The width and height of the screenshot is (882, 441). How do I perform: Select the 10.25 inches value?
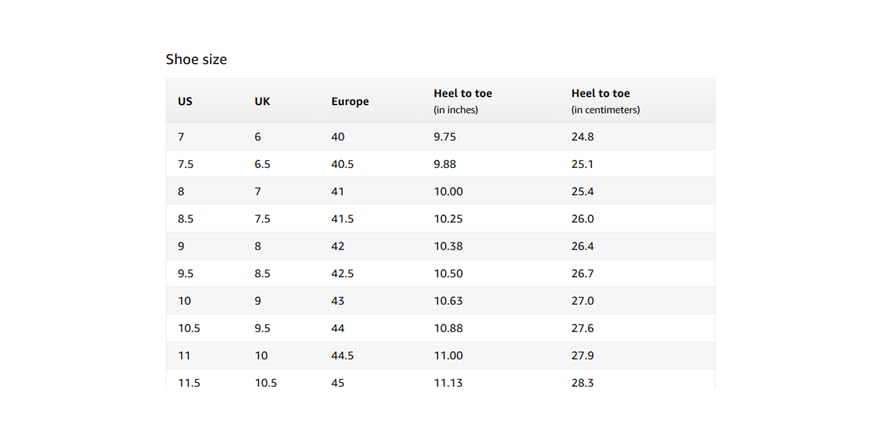coord(447,219)
